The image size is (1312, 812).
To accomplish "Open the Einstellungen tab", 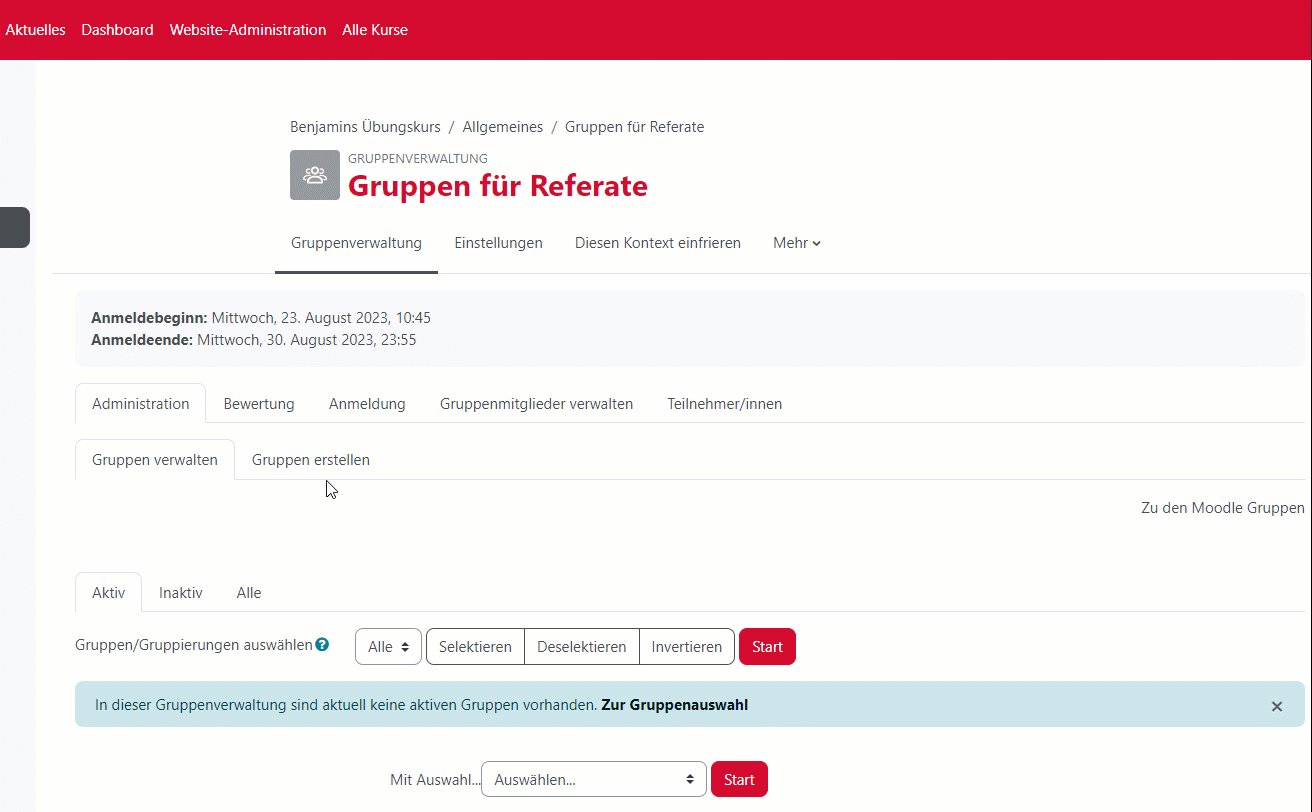I will [x=498, y=243].
